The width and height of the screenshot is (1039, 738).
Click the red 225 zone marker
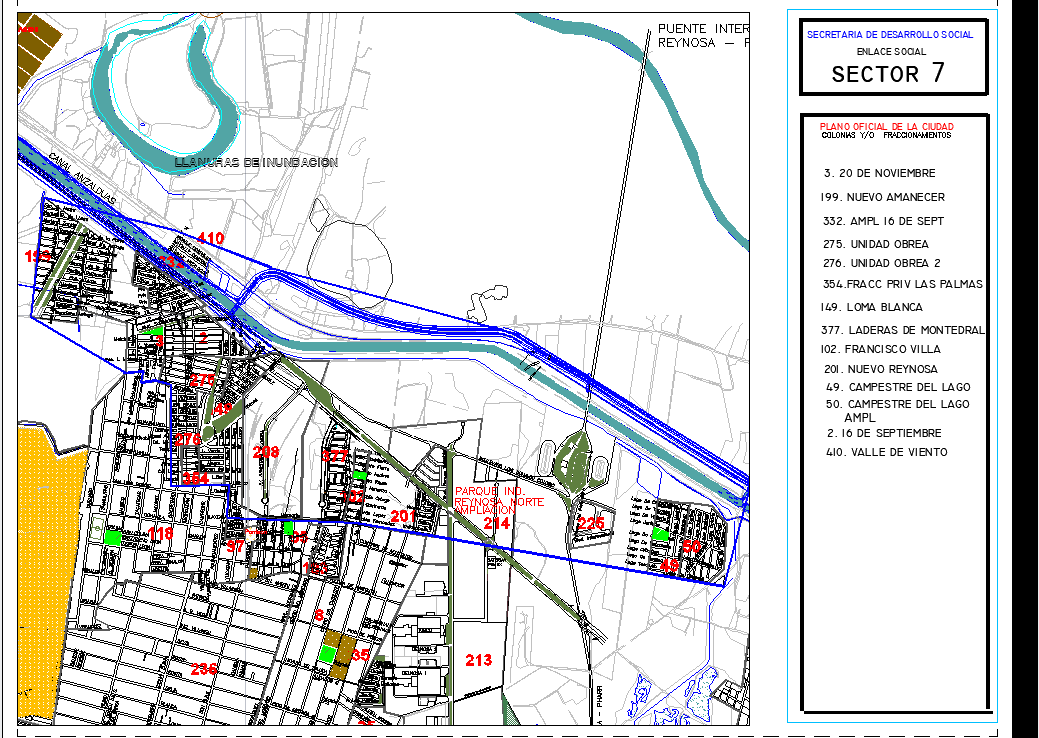[x=591, y=523]
